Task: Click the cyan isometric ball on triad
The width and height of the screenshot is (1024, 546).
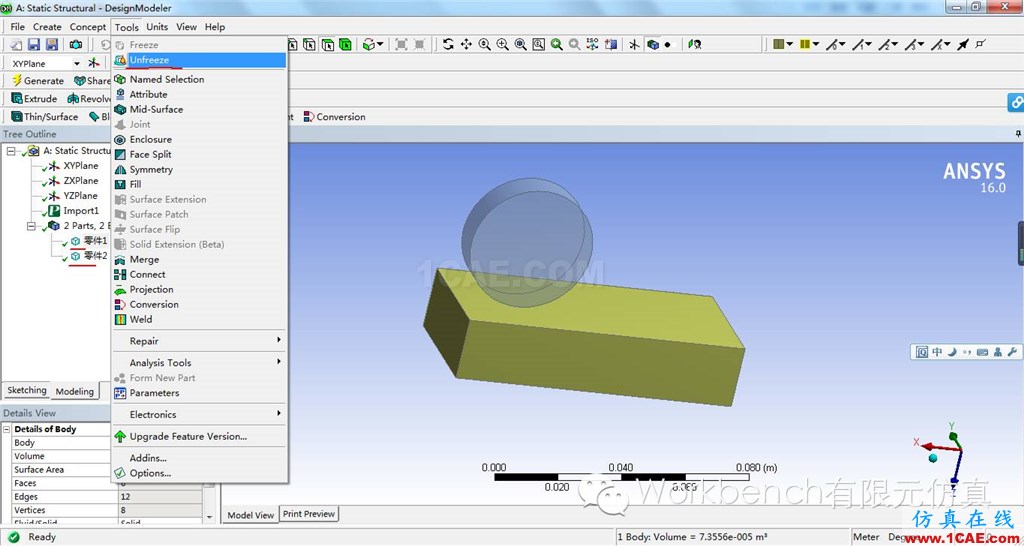Action: pyautogui.click(x=933, y=458)
